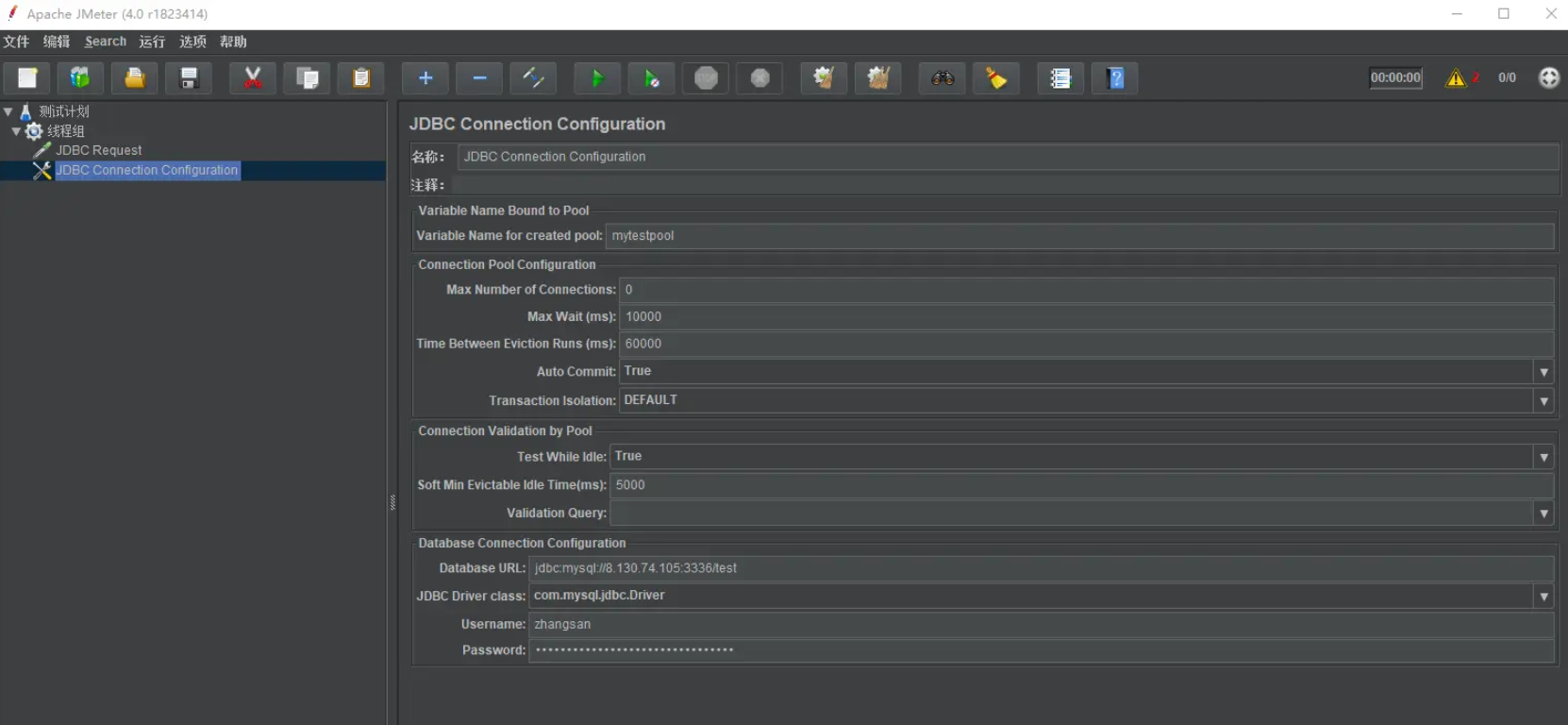The width and height of the screenshot is (1568, 725).
Task: Click Time Between Eviction Runs field
Action: coord(1086,344)
